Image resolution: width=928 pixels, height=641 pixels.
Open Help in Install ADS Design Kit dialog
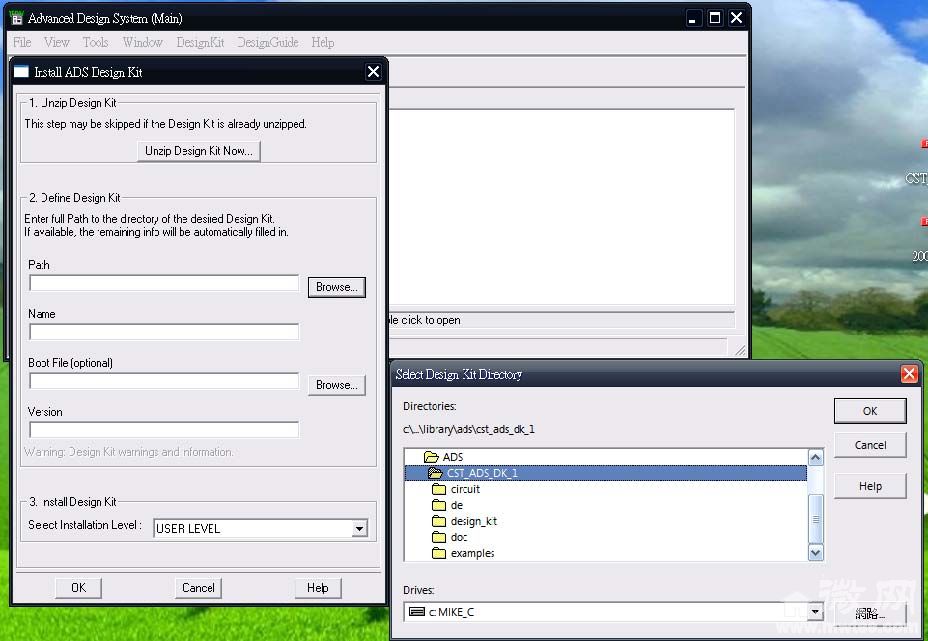[318, 588]
